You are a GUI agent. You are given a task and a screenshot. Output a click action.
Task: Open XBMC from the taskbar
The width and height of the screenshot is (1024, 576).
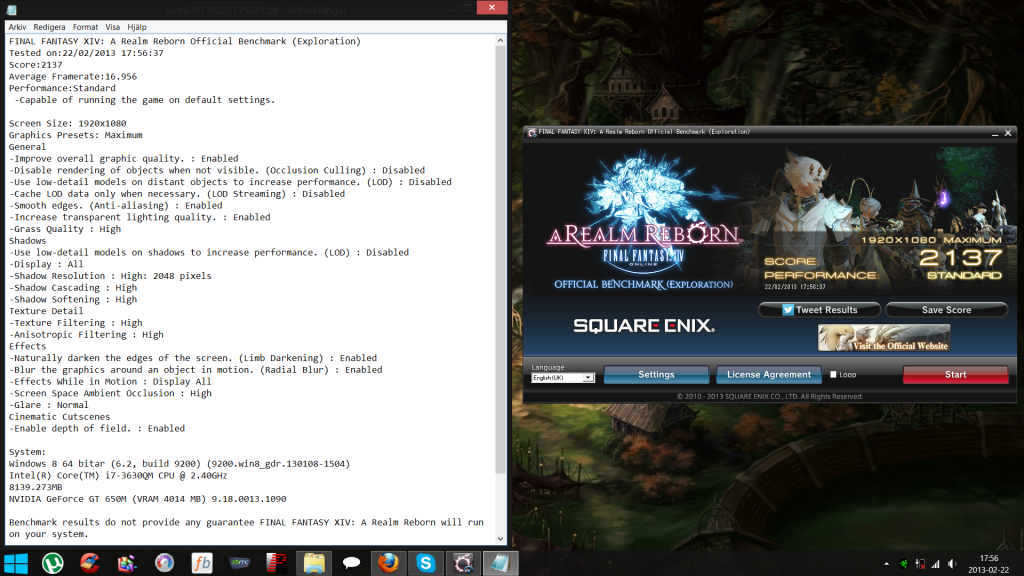239,562
